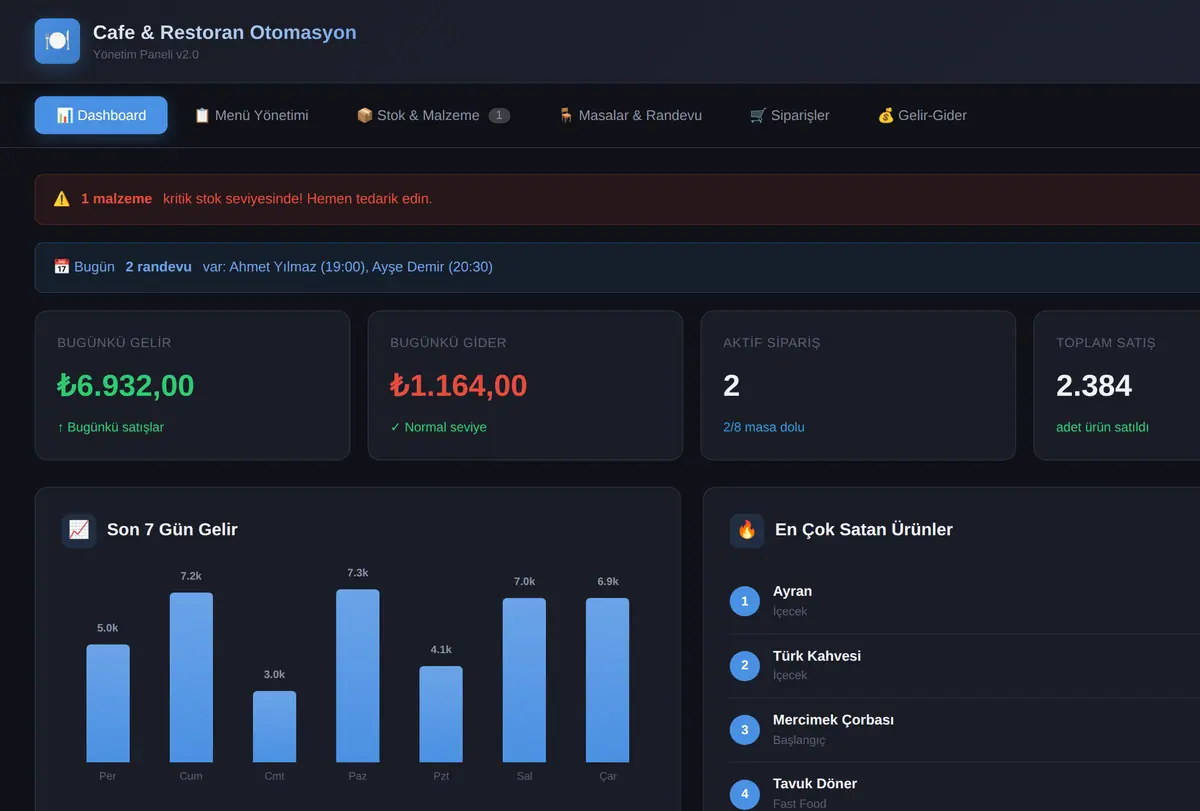Screen dimensions: 1200x811
Task: Click the rank 2 badge next to Türk Kahvesi
Action: 745,665
